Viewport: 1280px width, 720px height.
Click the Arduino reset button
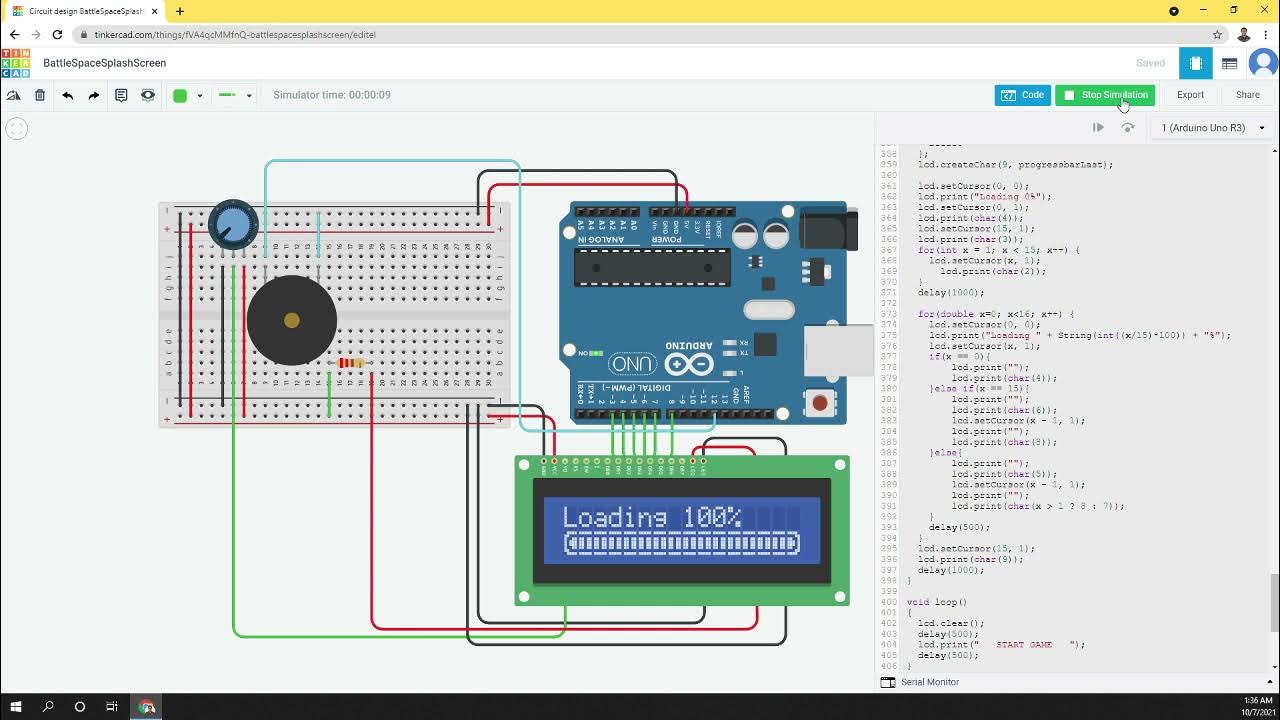point(820,403)
